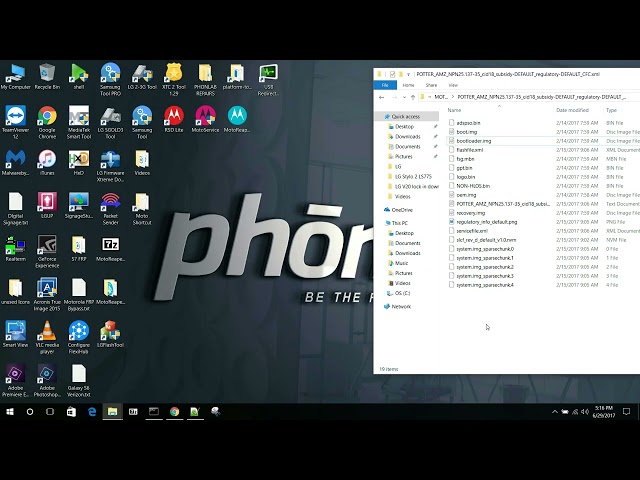This screenshot has width=640, height=480.
Task: Open the volume control in tray
Action: [x=585, y=412]
